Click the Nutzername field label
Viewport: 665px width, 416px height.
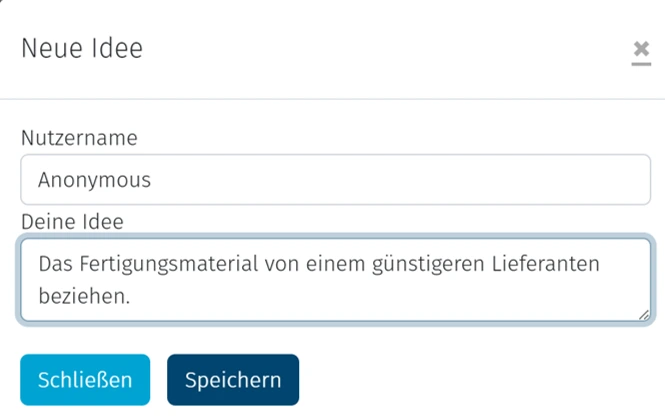pos(79,138)
